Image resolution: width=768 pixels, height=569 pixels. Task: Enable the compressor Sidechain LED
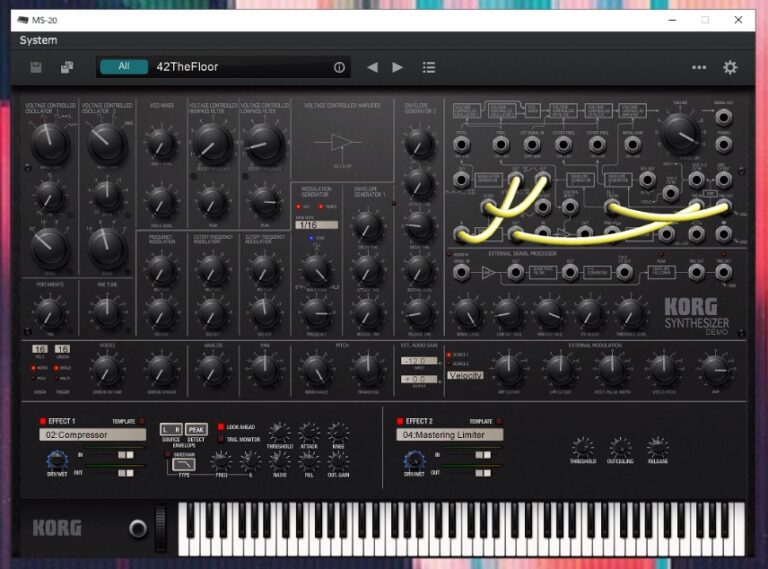coord(168,455)
